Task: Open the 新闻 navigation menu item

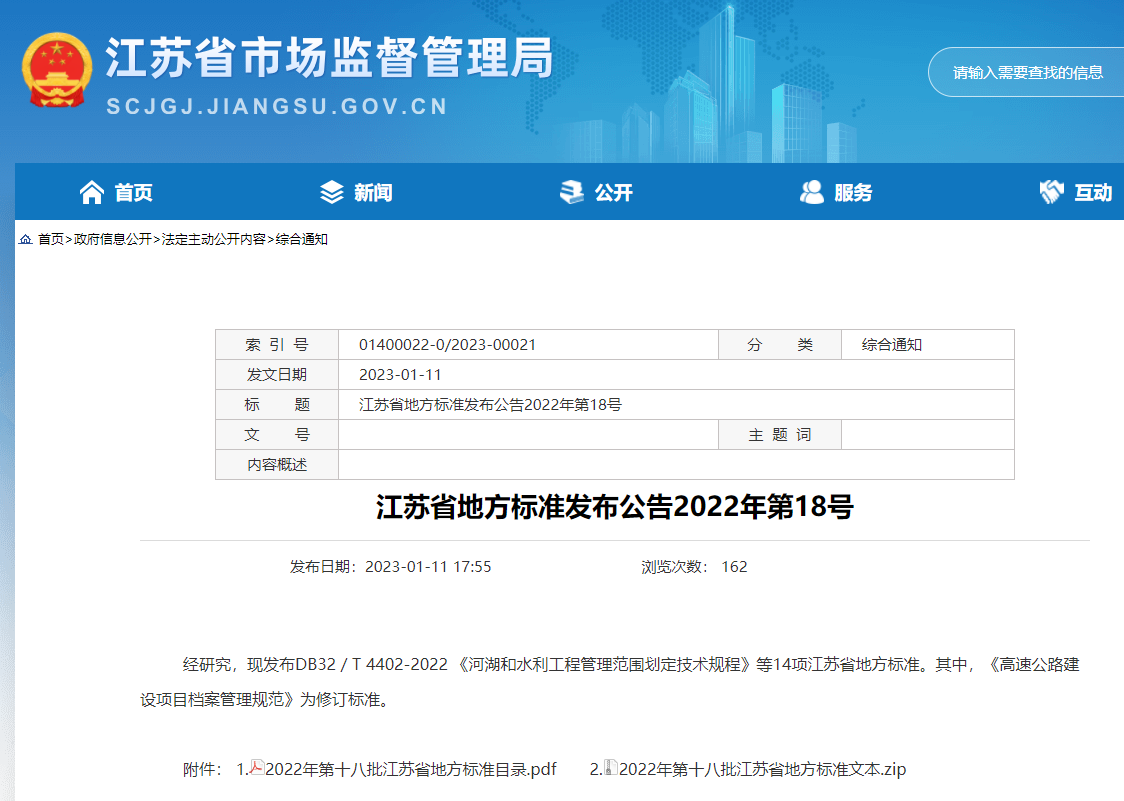Action: pyautogui.click(x=373, y=193)
